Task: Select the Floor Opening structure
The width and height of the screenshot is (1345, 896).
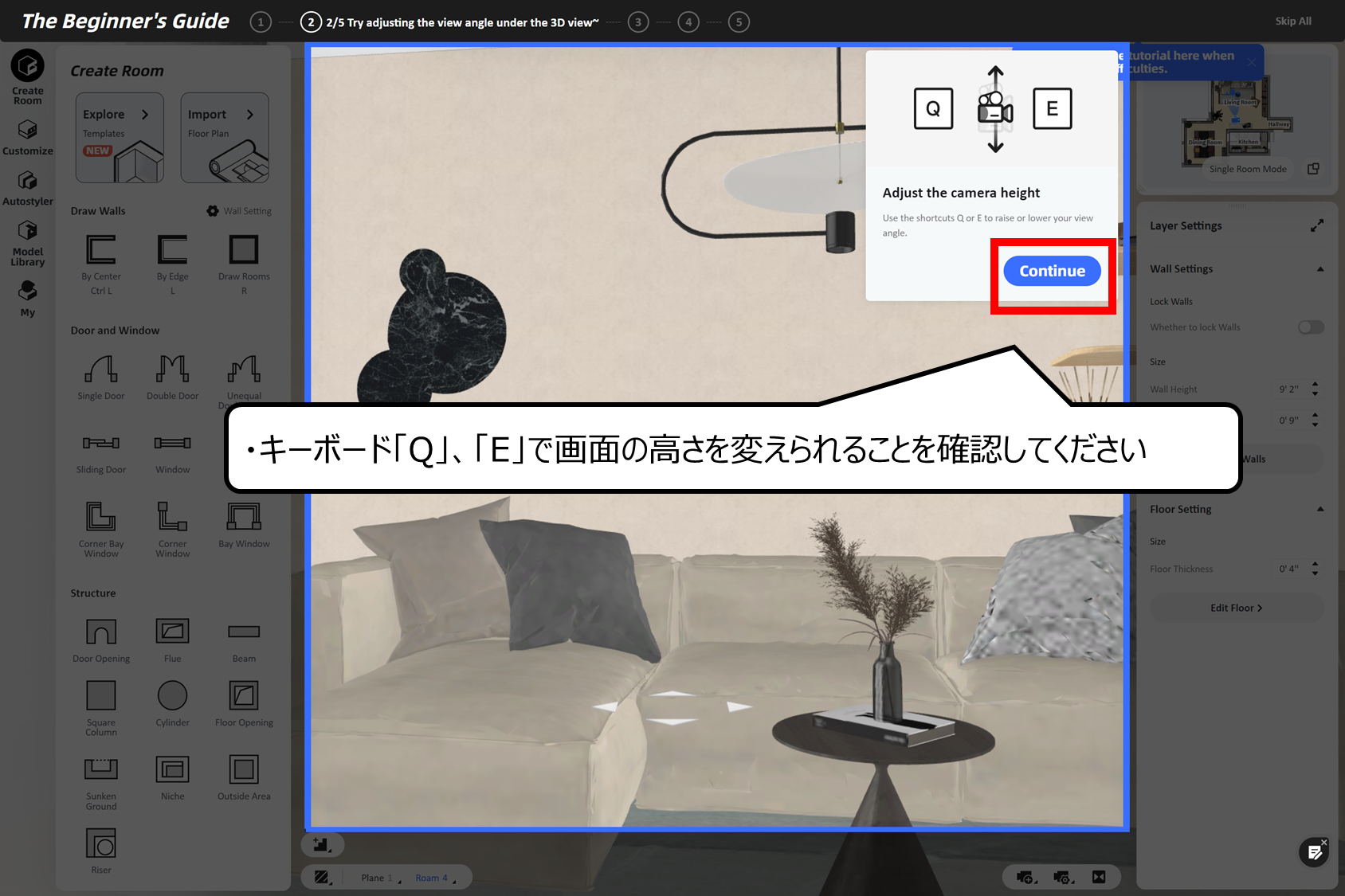Action: (244, 704)
